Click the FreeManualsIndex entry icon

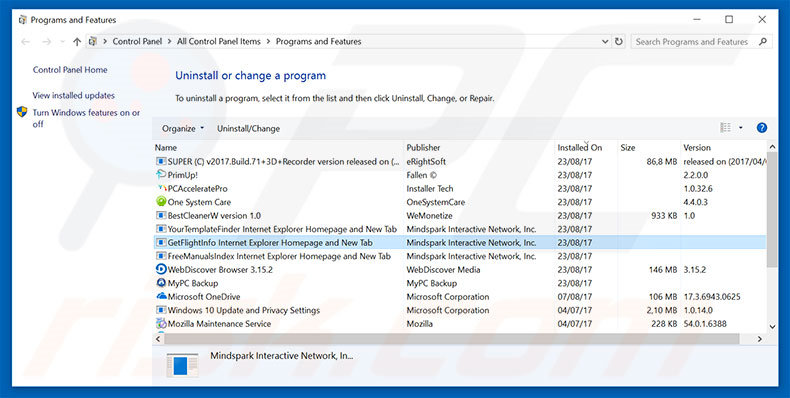coord(161,256)
